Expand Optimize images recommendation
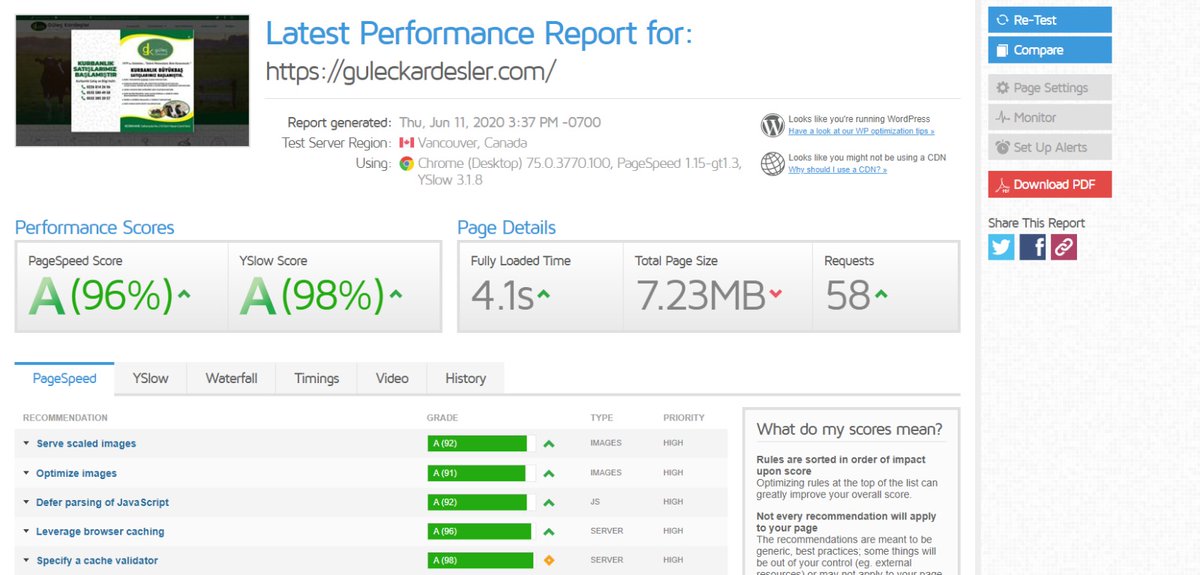This screenshot has height=575, width=1200. [x=27, y=473]
